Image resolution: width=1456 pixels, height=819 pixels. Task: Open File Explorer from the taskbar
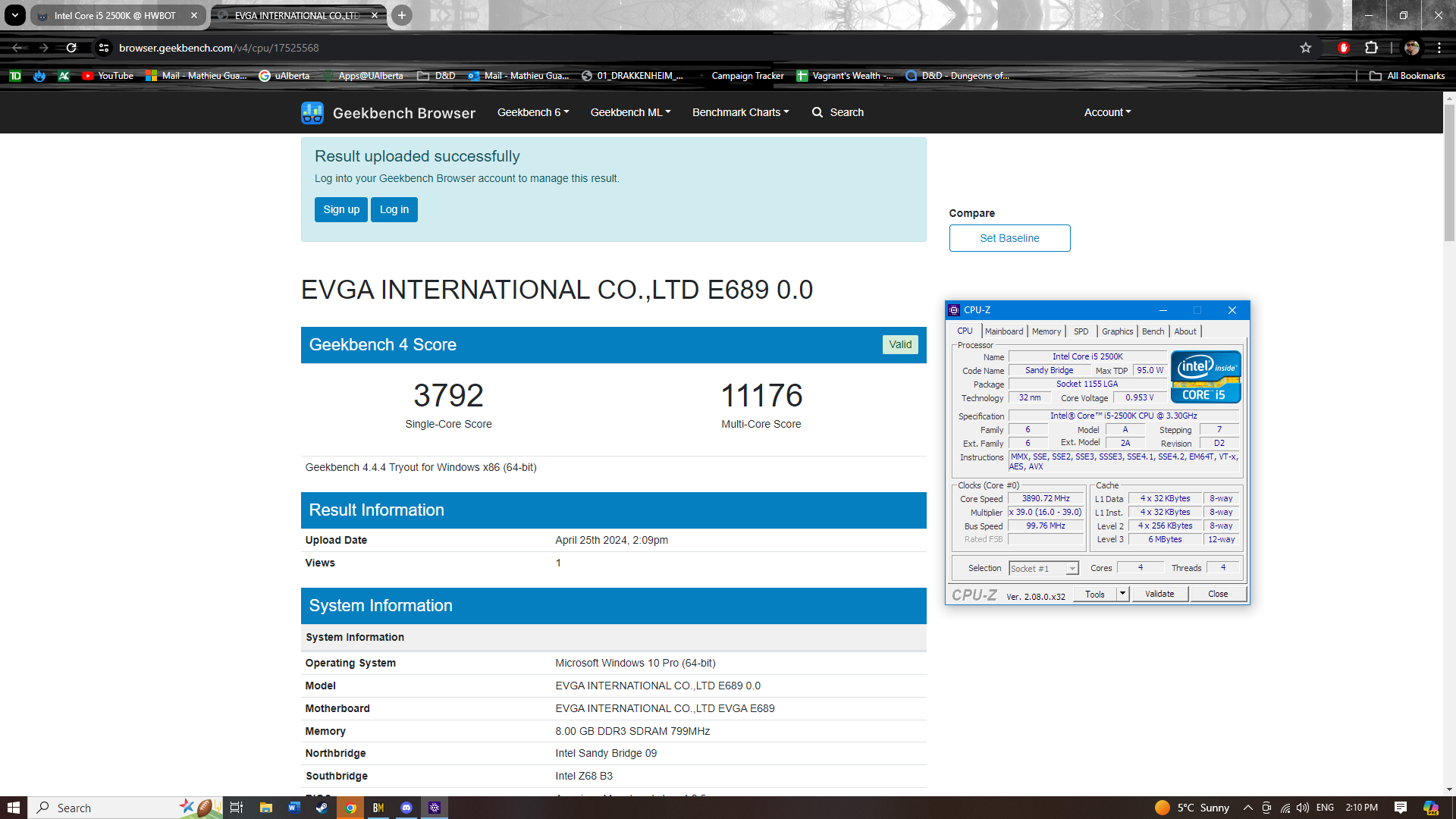coord(265,808)
